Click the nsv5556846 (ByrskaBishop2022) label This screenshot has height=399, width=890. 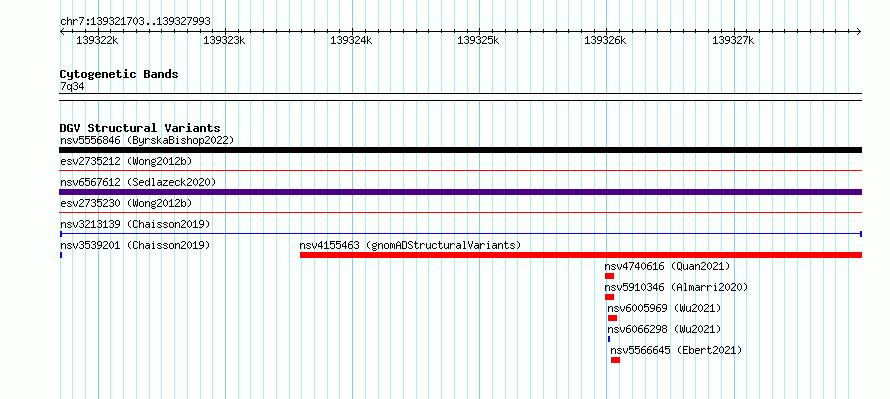point(147,140)
